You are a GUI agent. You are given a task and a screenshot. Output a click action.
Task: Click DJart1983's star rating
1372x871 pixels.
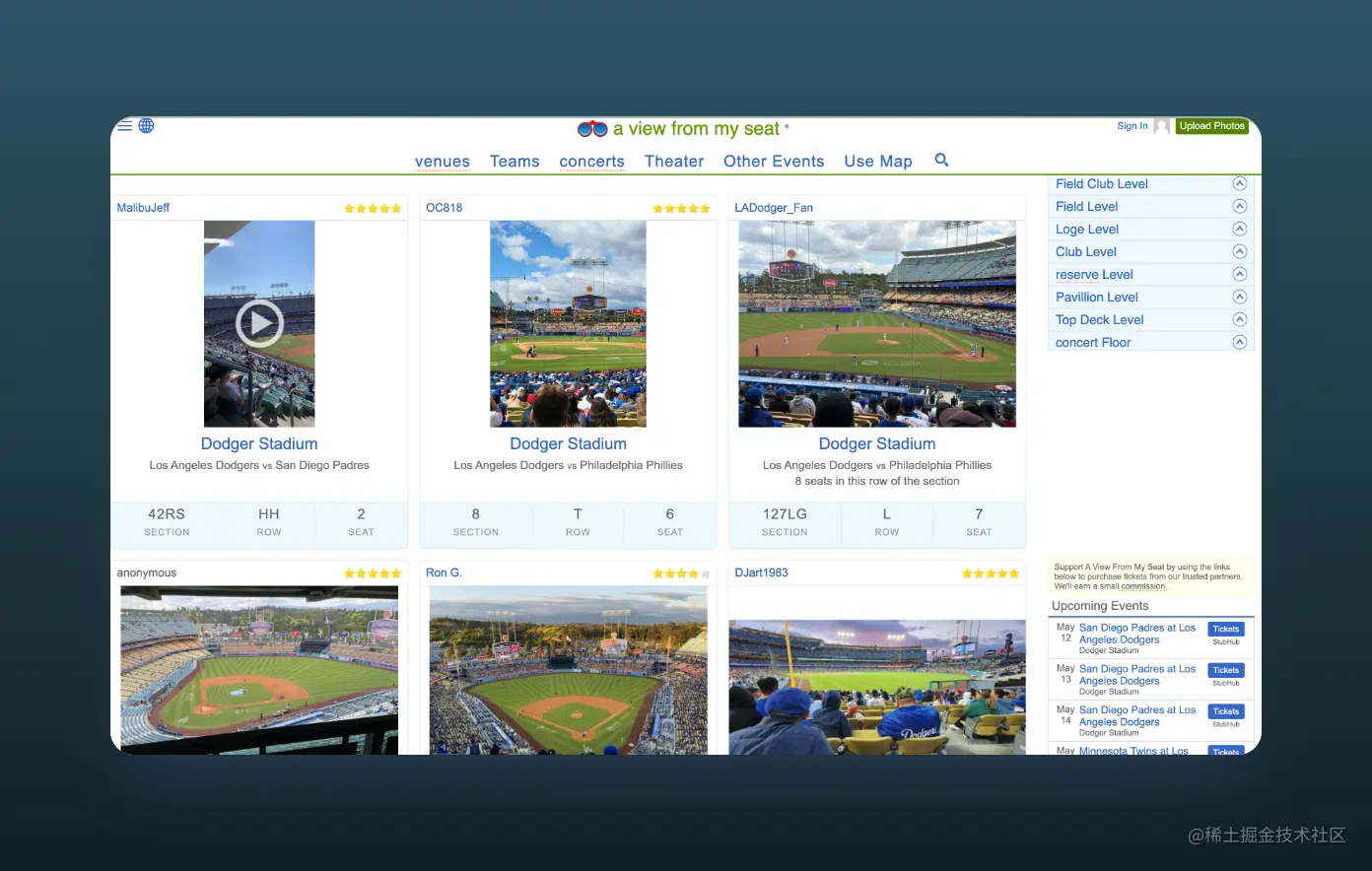[991, 573]
